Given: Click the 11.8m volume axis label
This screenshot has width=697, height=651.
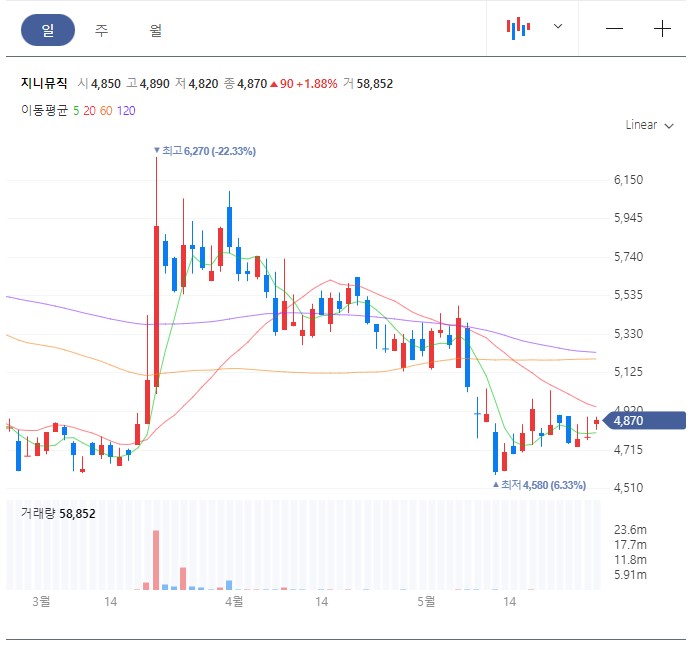Looking at the screenshot, I should coord(630,560).
